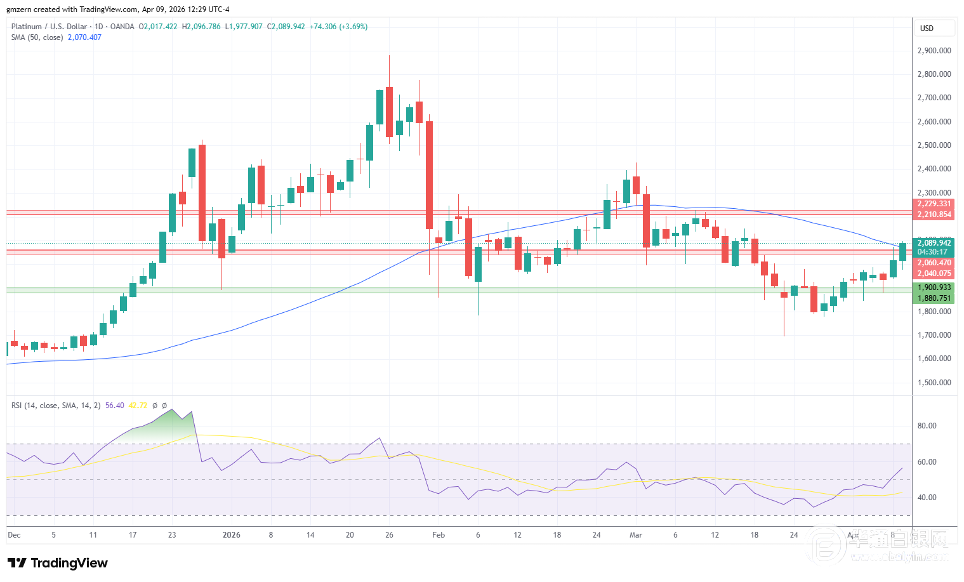The image size is (964, 582).
Task: Click the 2,210.854 red price level label
Action: [x=932, y=214]
